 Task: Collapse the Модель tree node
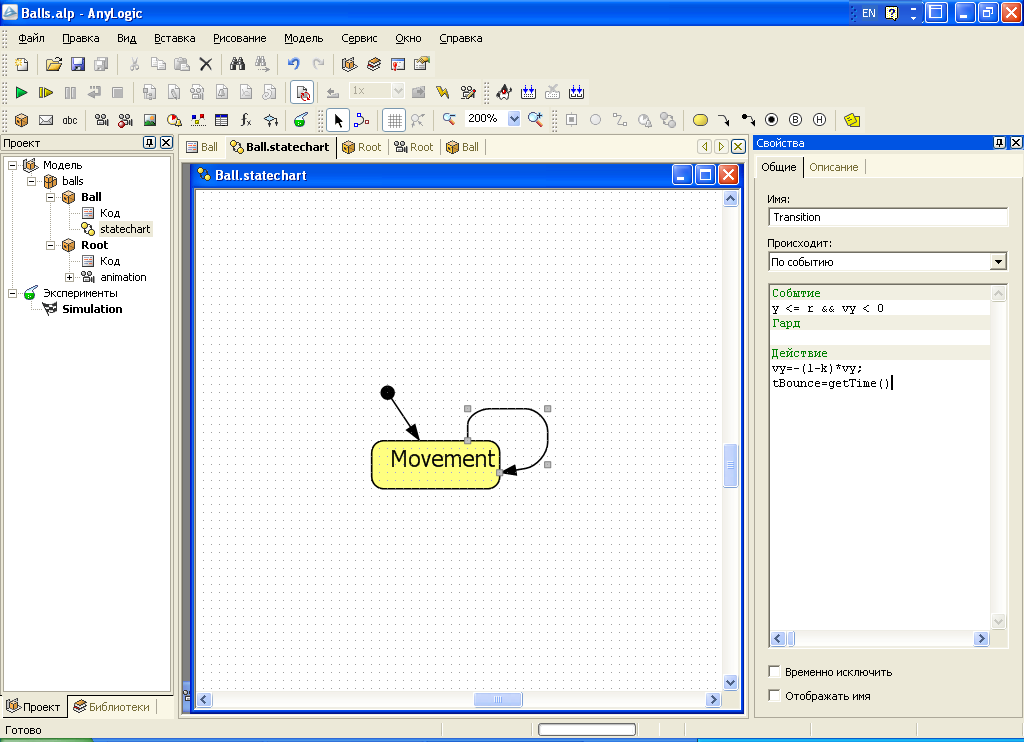coord(12,165)
